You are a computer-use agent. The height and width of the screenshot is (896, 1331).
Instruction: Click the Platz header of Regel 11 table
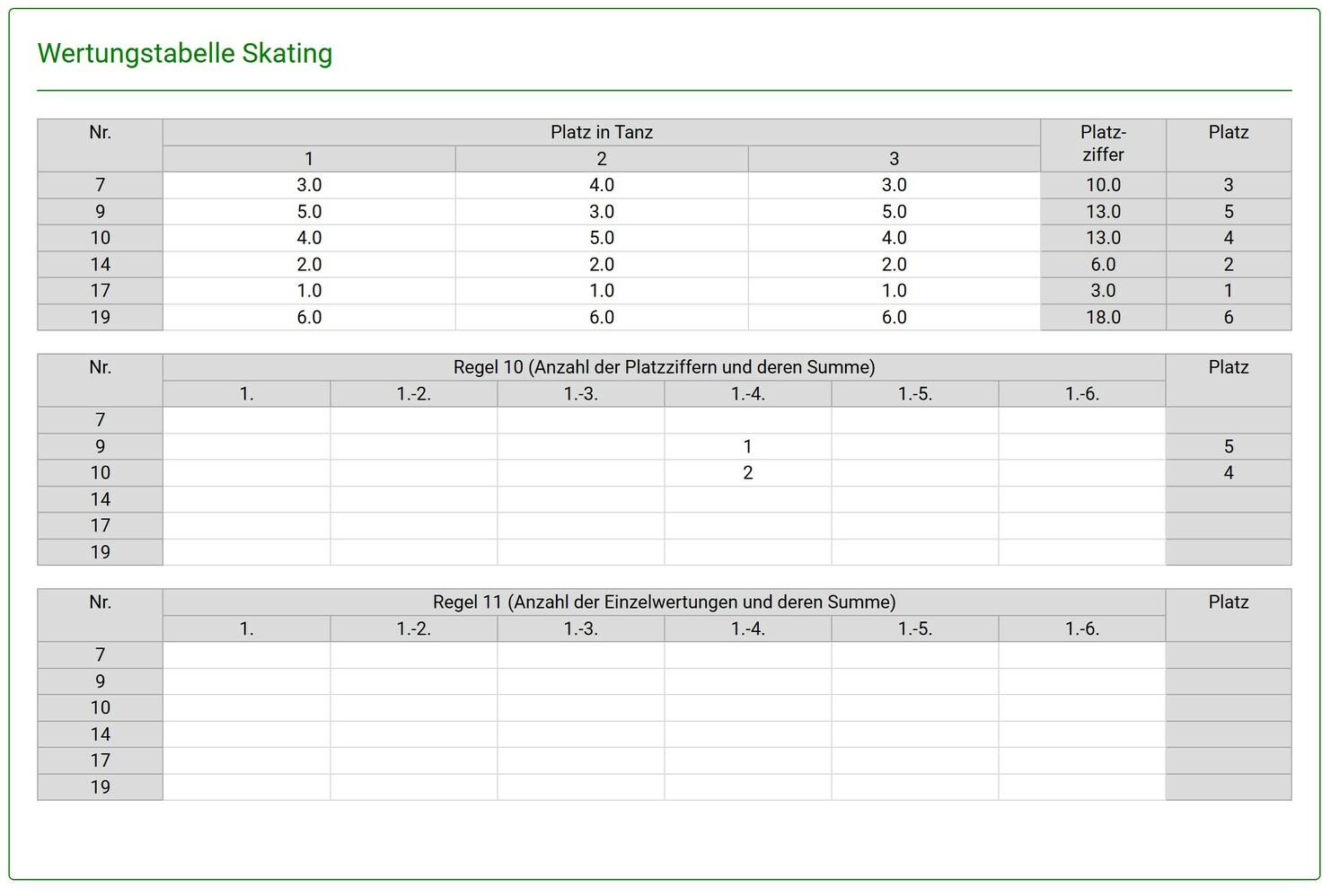point(1228,602)
